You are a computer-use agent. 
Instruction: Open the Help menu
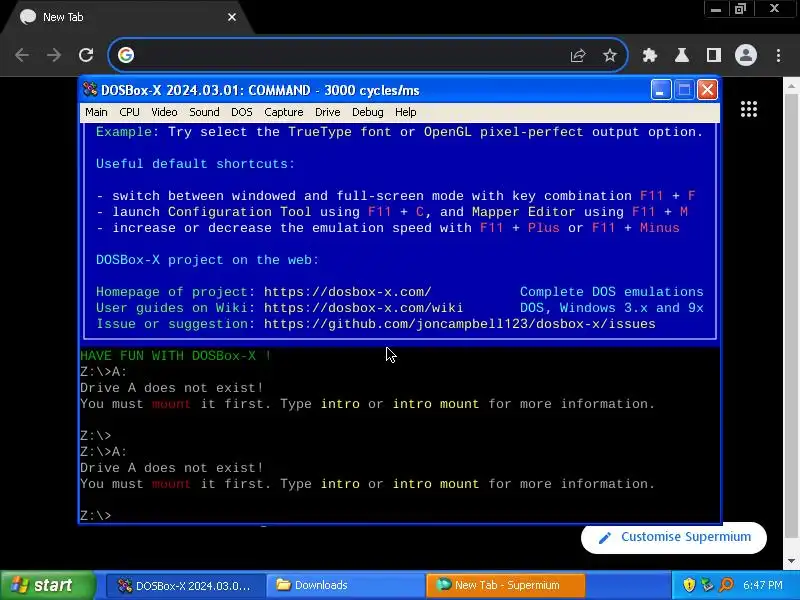point(406,112)
